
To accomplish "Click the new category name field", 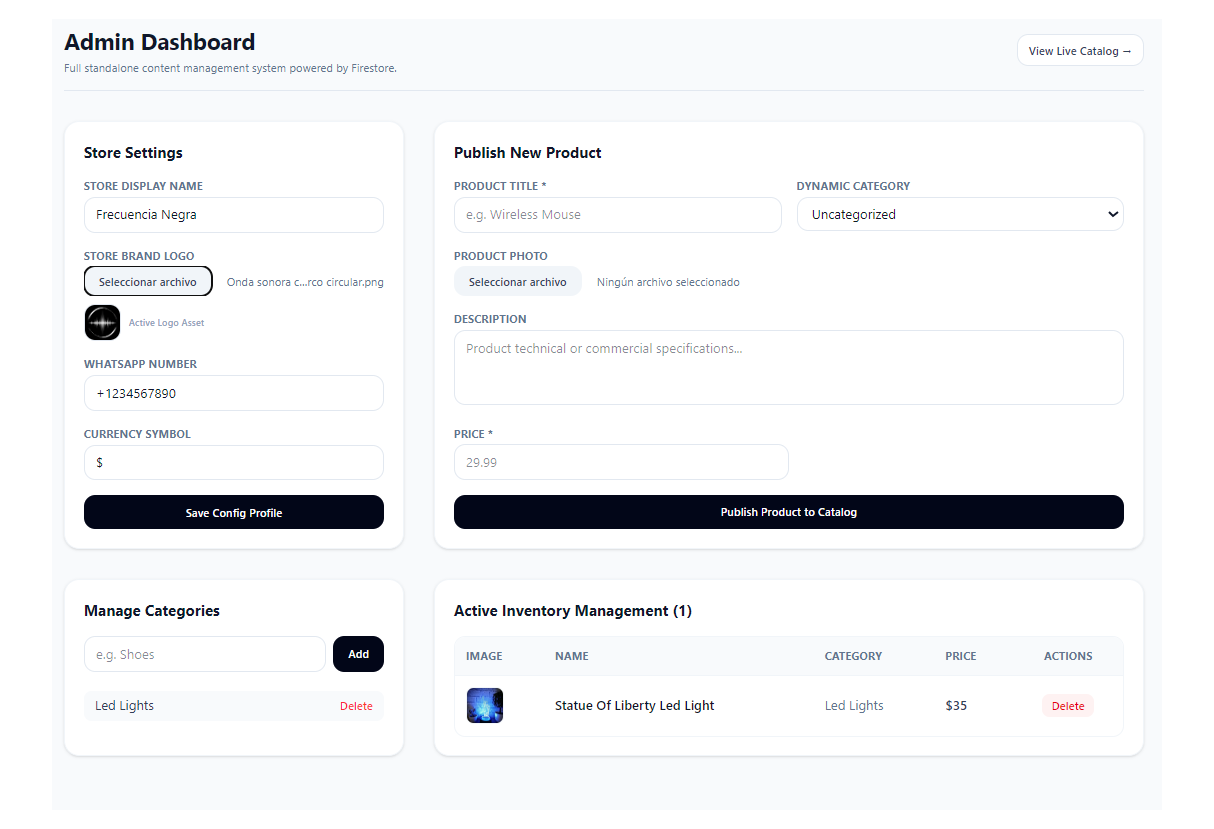I will point(205,654).
